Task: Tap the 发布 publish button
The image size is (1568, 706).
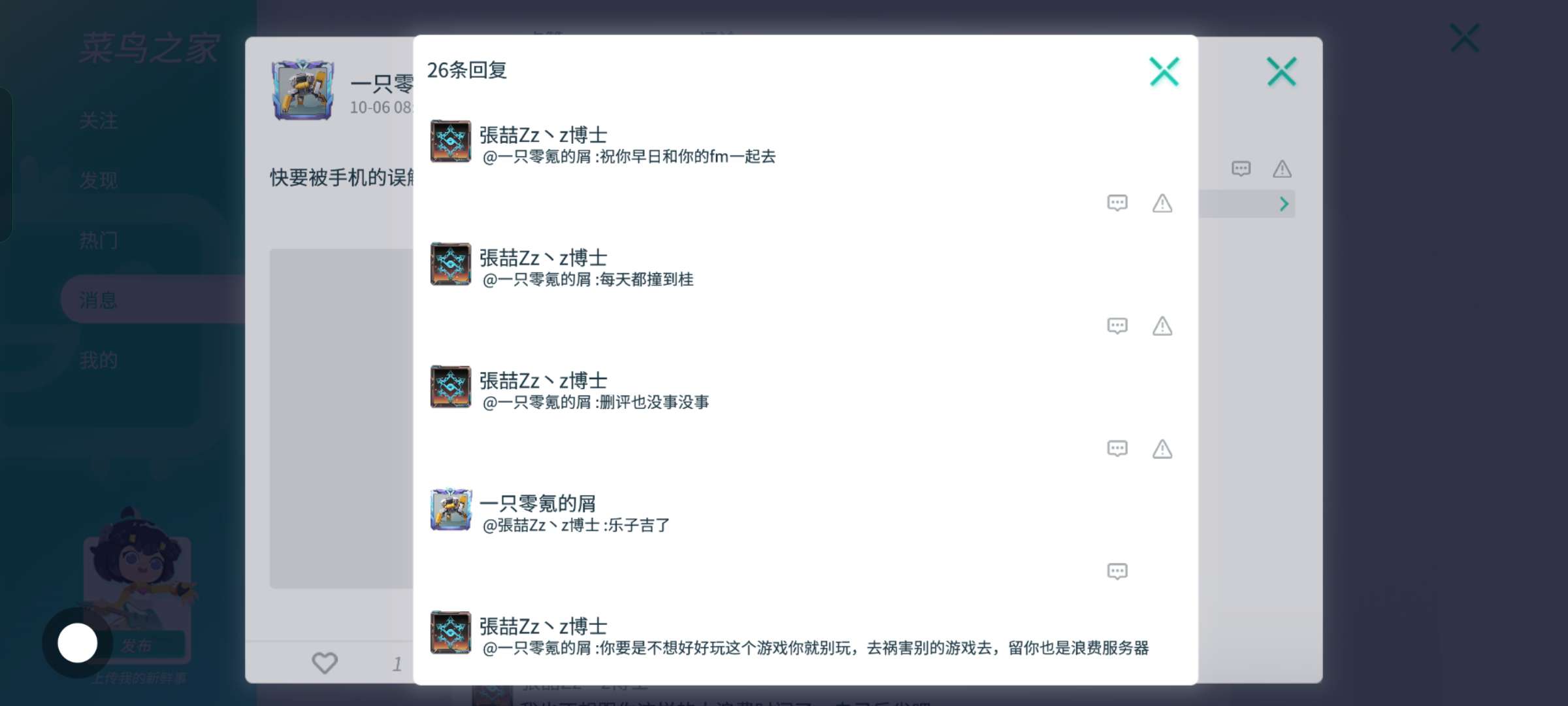Action: coord(137,645)
